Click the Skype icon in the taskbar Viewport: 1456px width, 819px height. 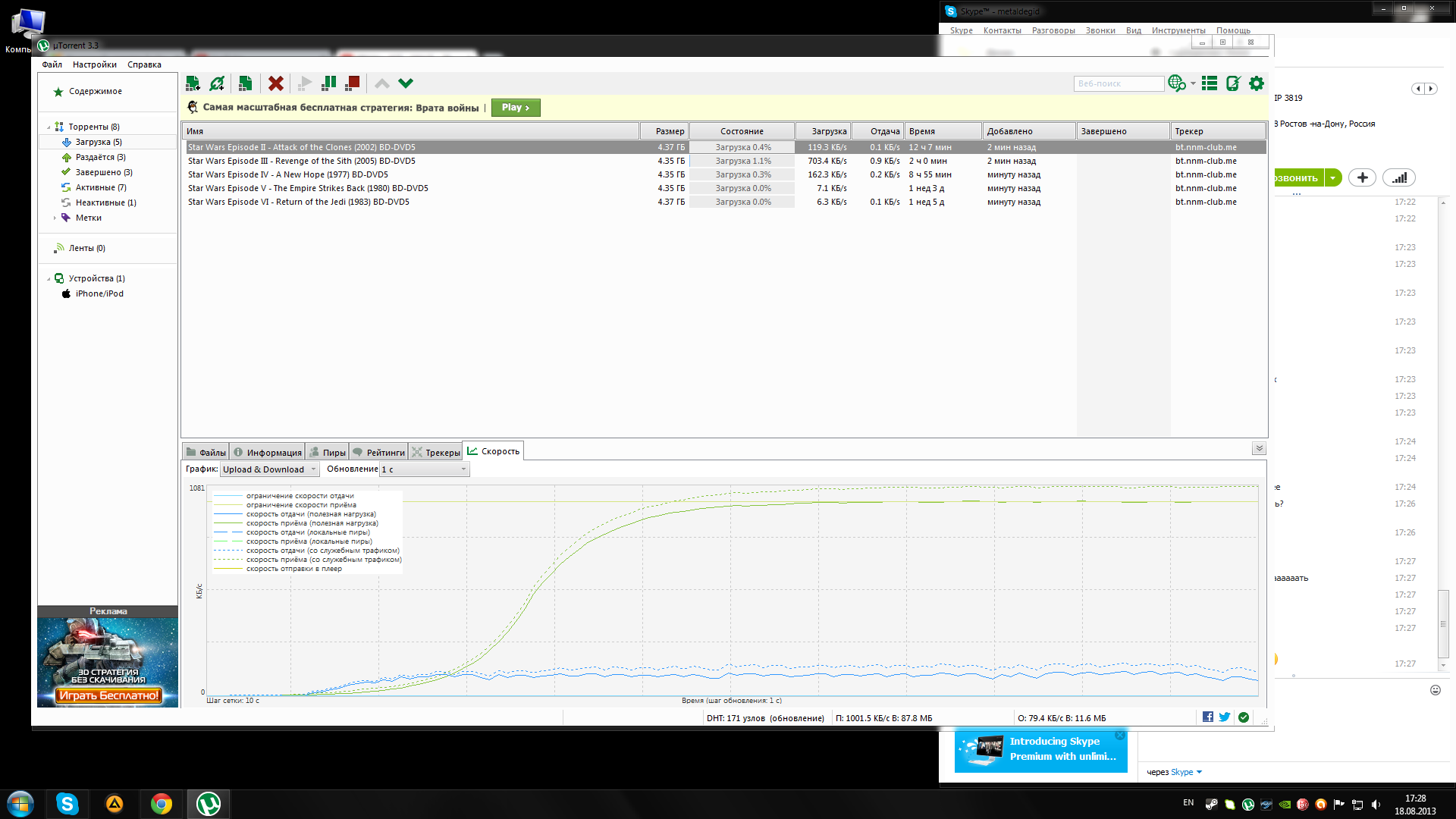67,804
